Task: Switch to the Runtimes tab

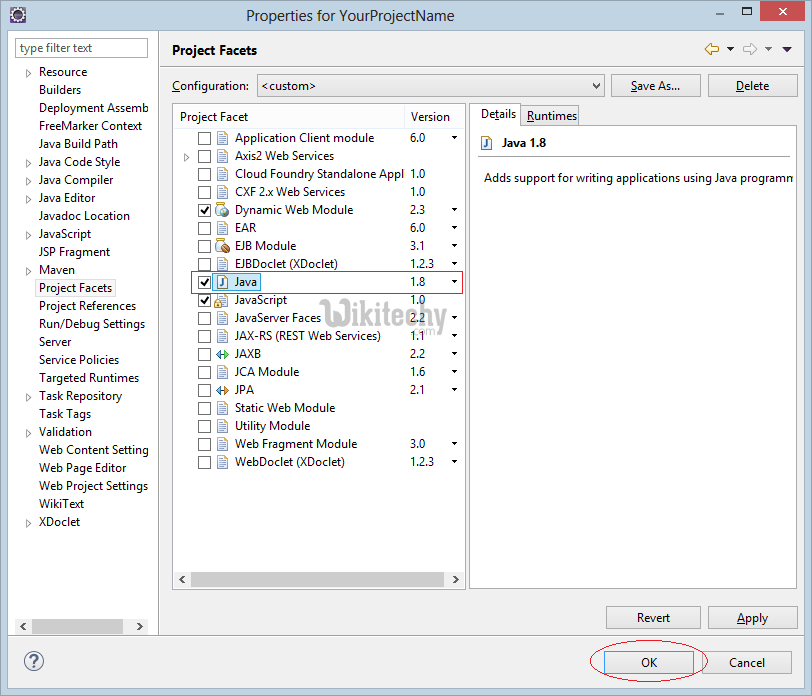Action: pyautogui.click(x=551, y=116)
